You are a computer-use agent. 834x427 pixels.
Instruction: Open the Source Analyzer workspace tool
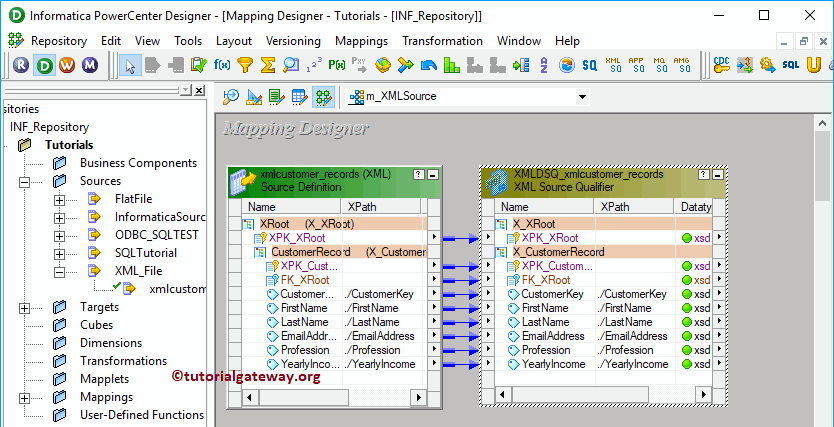231,96
